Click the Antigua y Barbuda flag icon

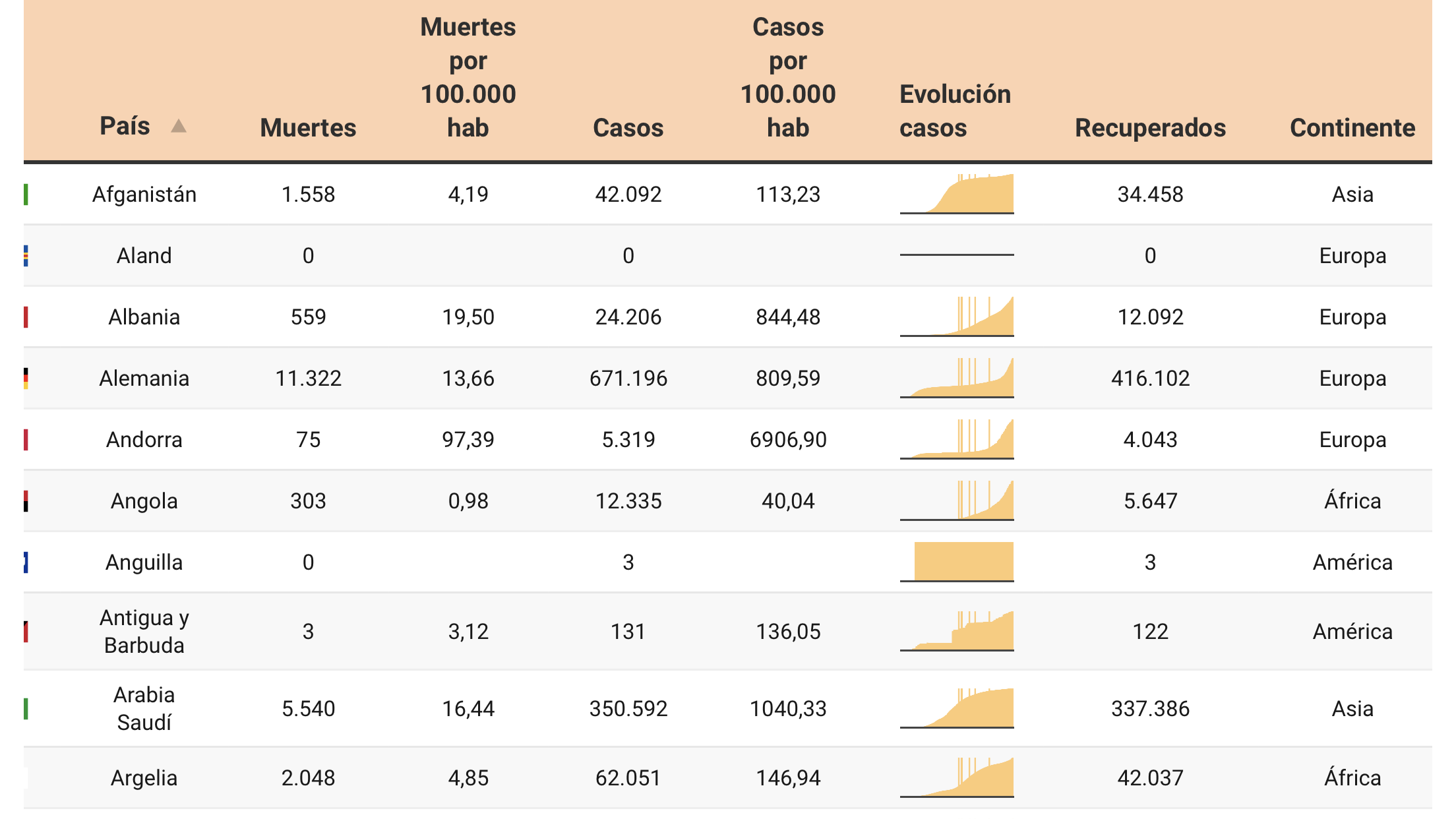pyautogui.click(x=26, y=632)
